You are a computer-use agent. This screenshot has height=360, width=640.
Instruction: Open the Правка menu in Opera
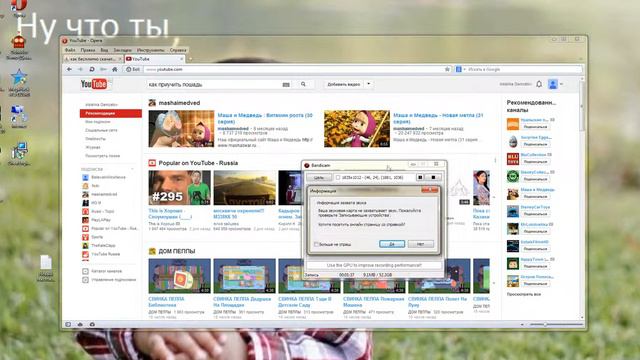click(x=88, y=50)
